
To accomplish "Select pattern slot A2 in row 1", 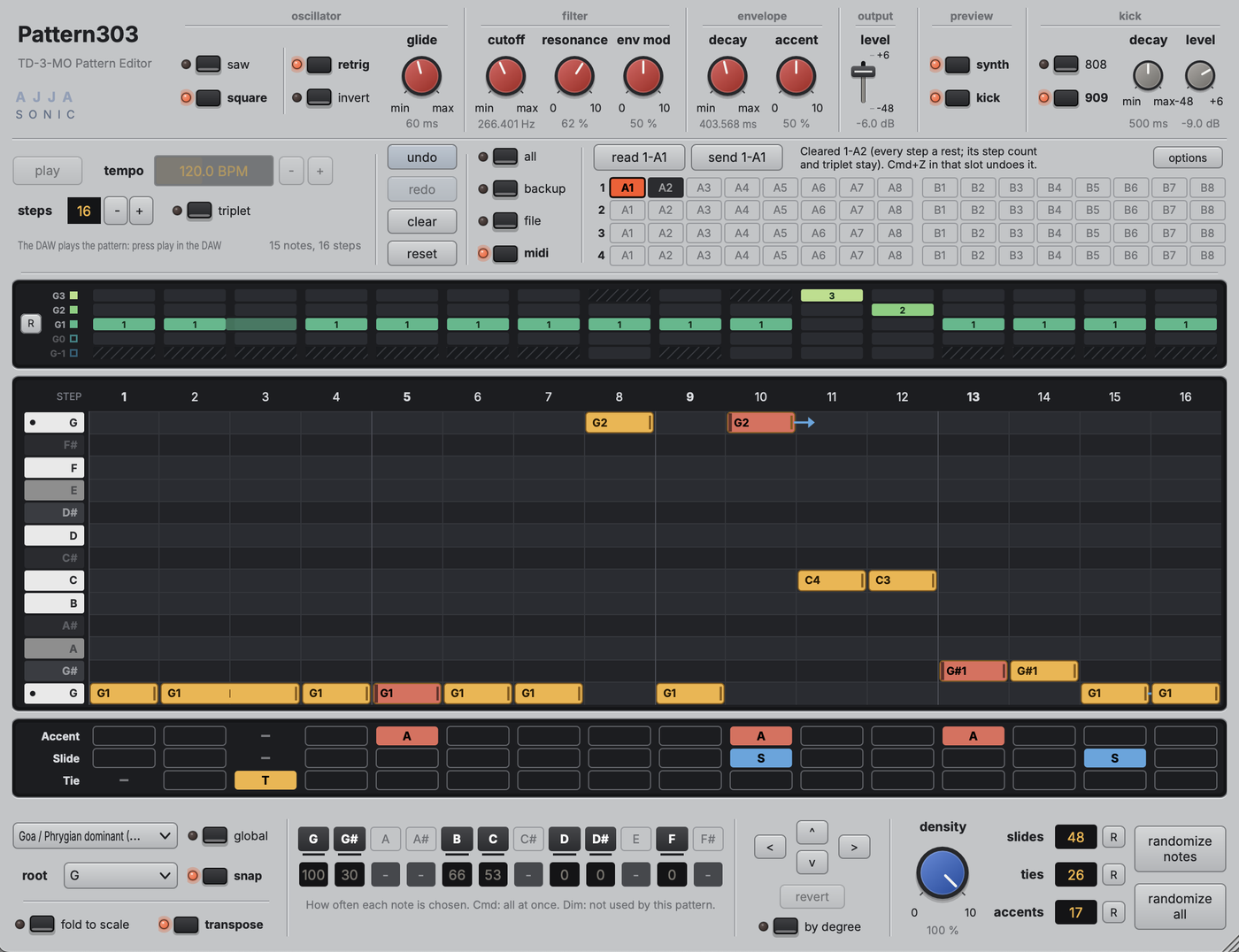I will pos(666,188).
